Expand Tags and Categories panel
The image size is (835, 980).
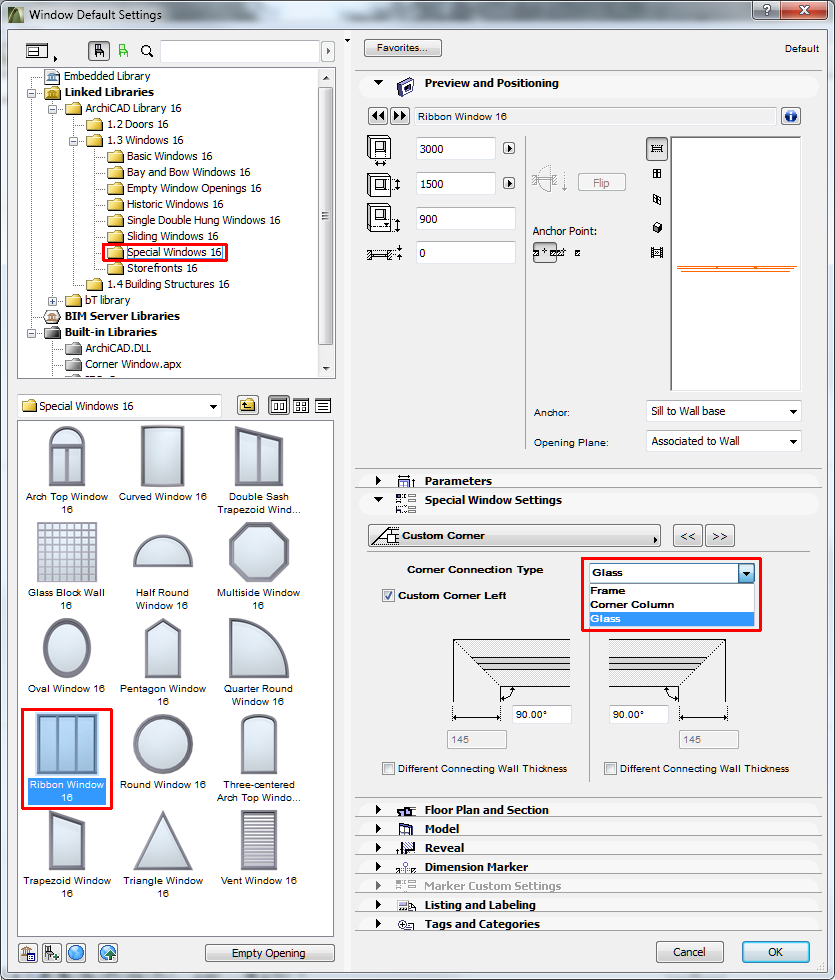(x=378, y=924)
